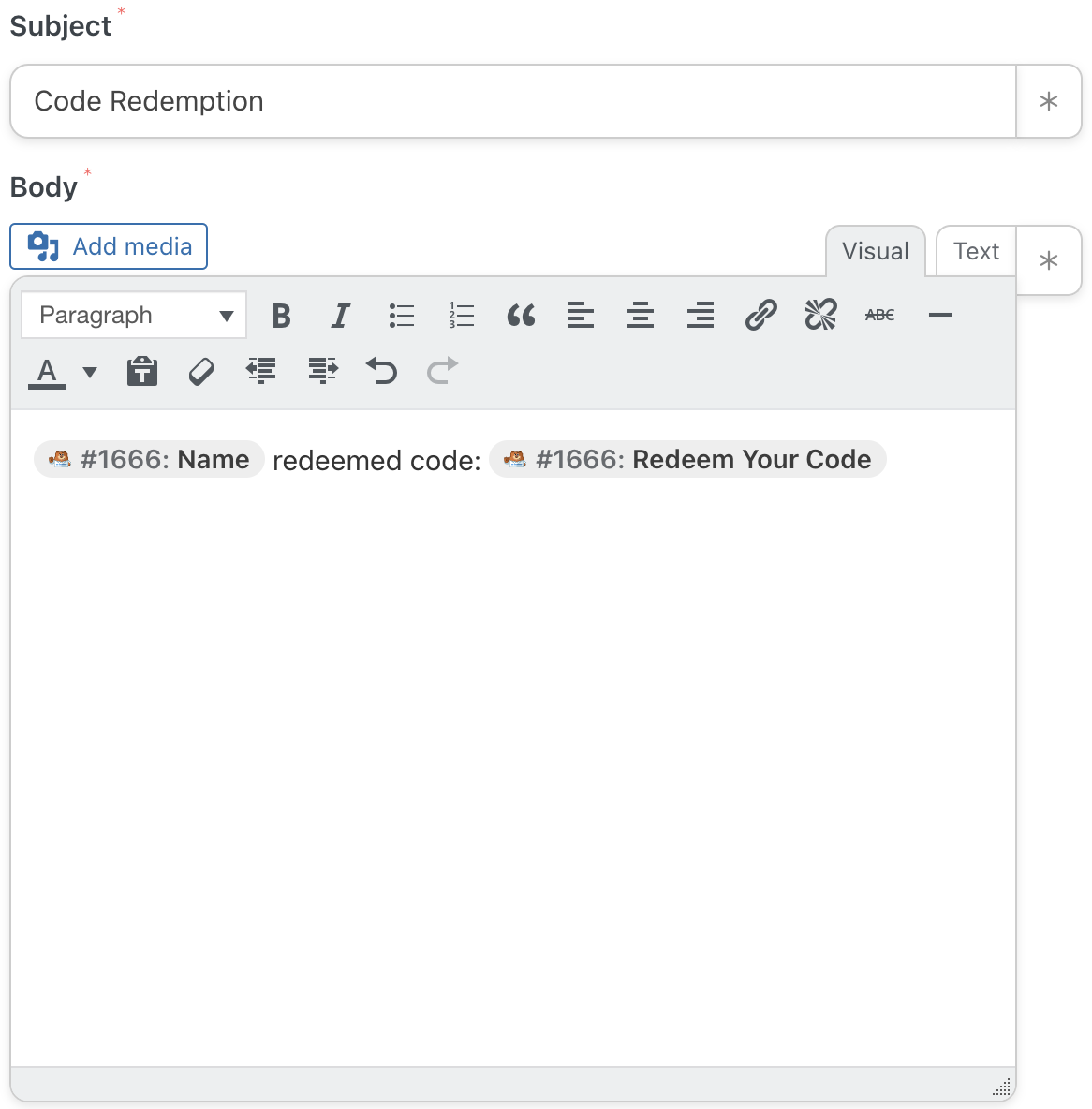Click the Add media button

[108, 246]
